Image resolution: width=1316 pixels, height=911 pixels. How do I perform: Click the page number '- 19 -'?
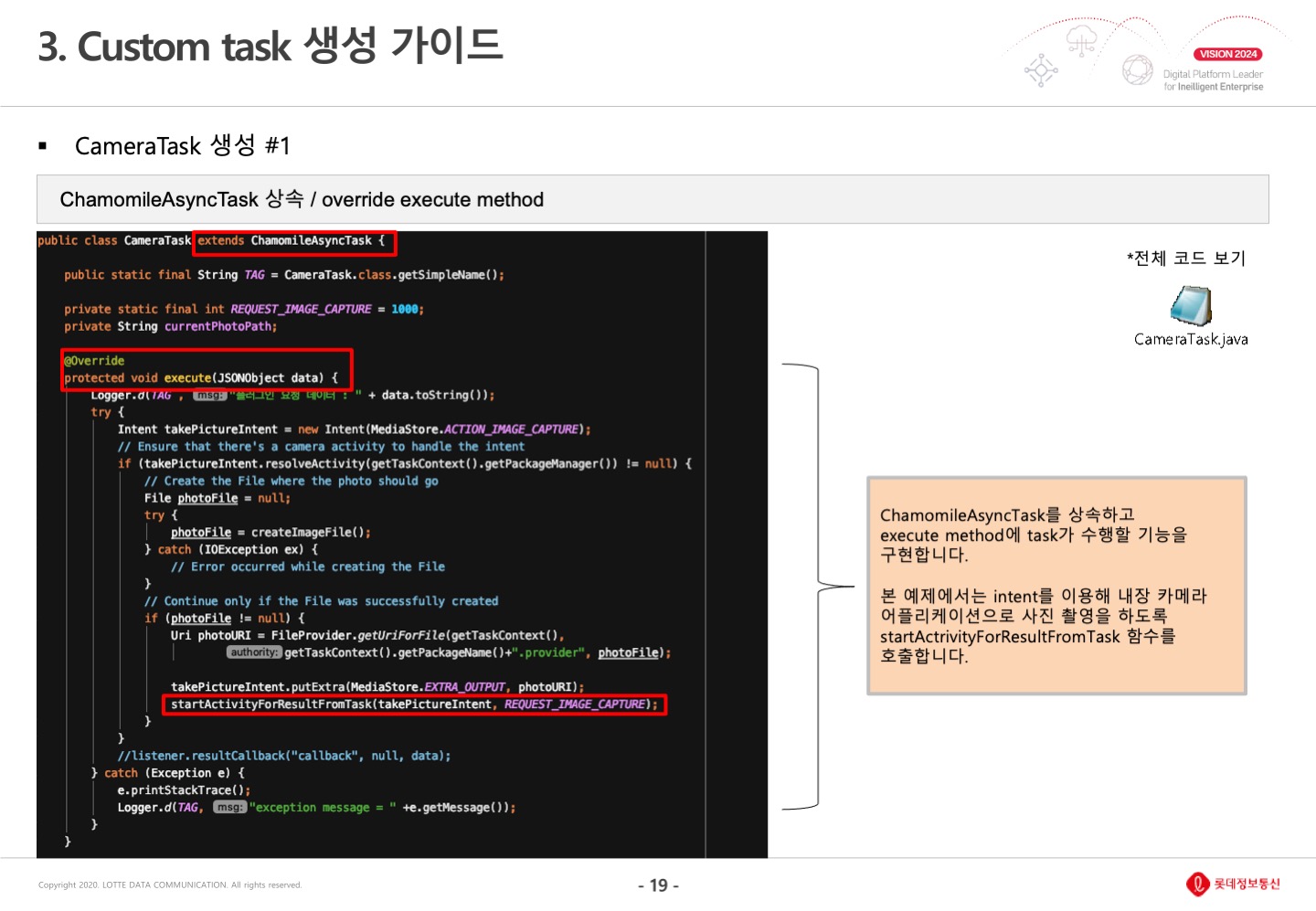(x=658, y=885)
